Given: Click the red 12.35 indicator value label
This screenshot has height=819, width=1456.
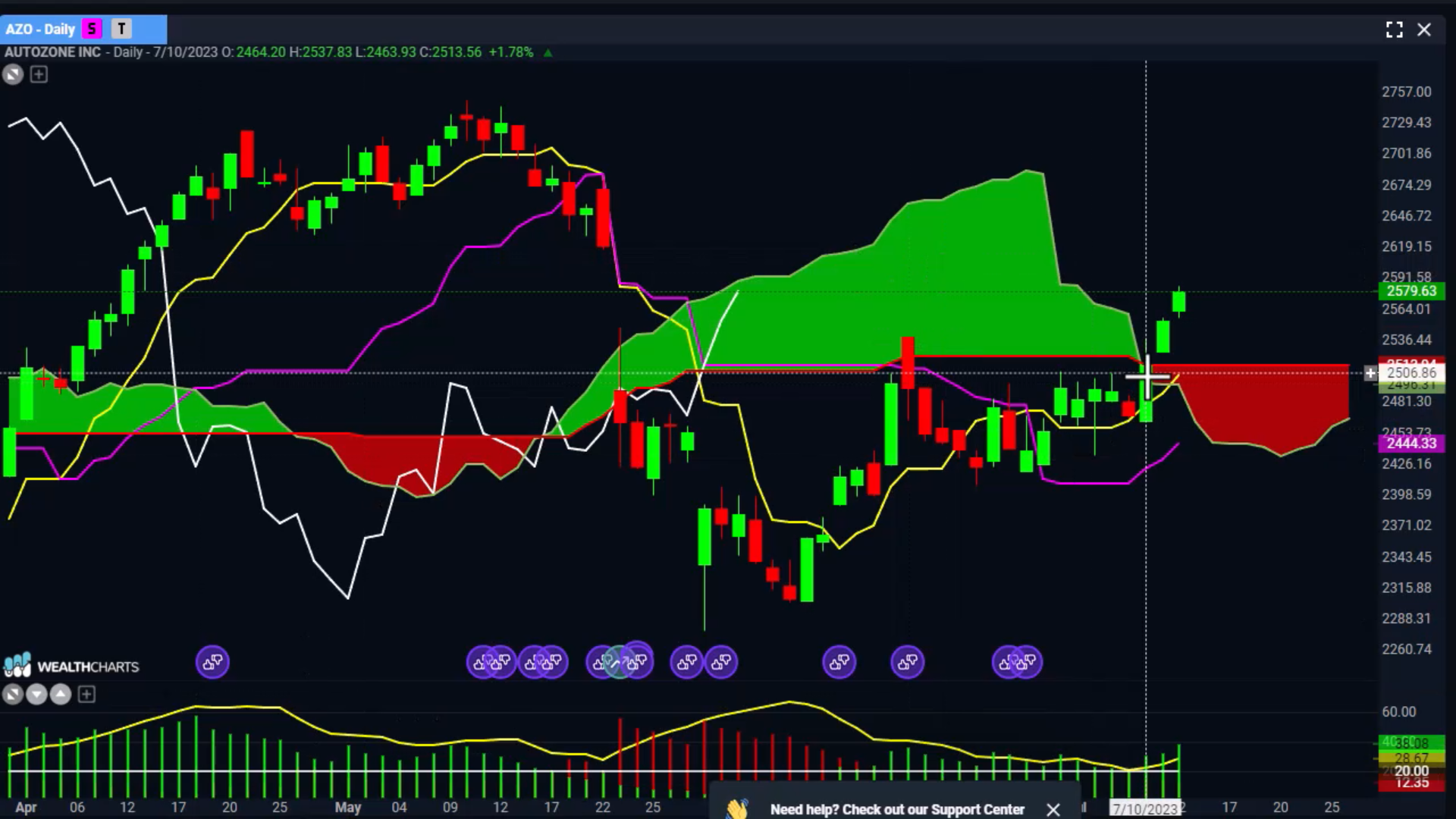Looking at the screenshot, I should [1411, 783].
